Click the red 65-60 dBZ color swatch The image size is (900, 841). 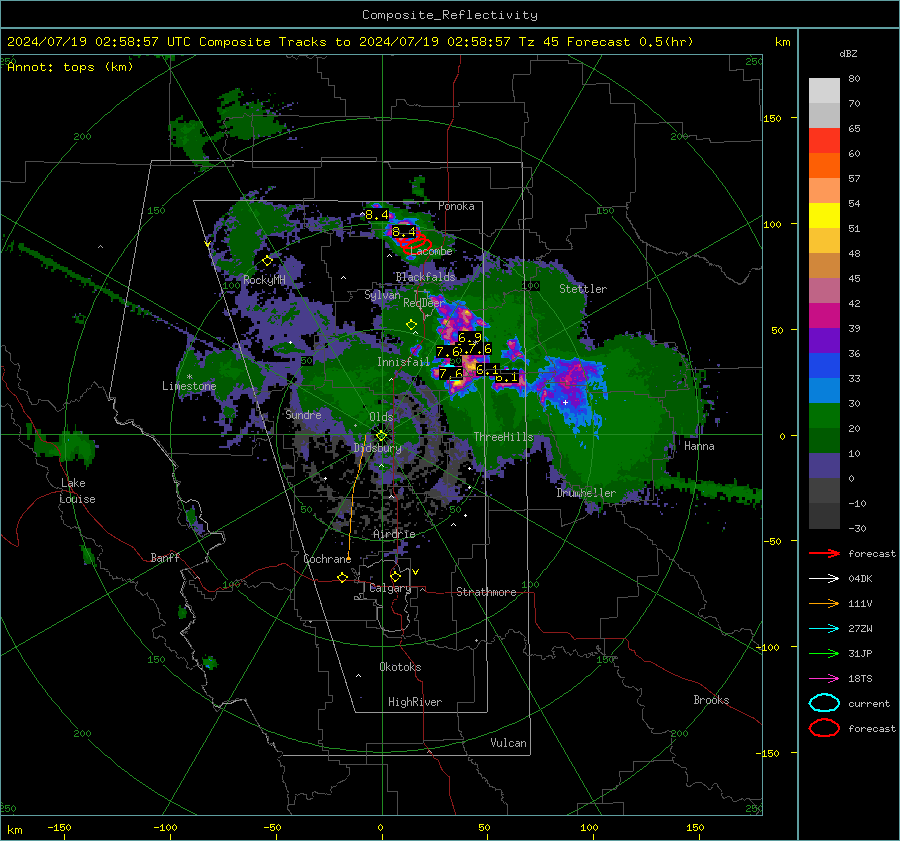click(824, 141)
